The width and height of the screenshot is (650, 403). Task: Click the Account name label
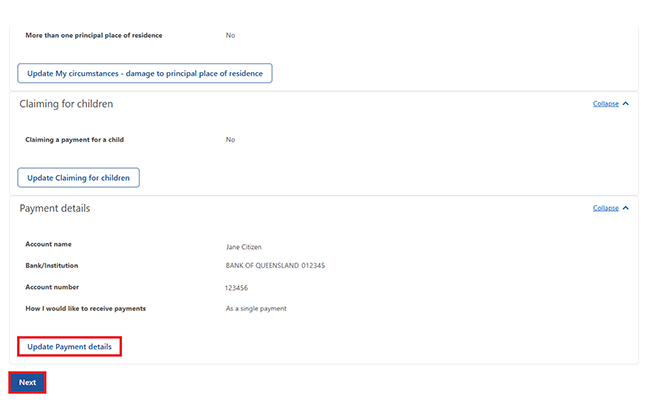tap(49, 244)
